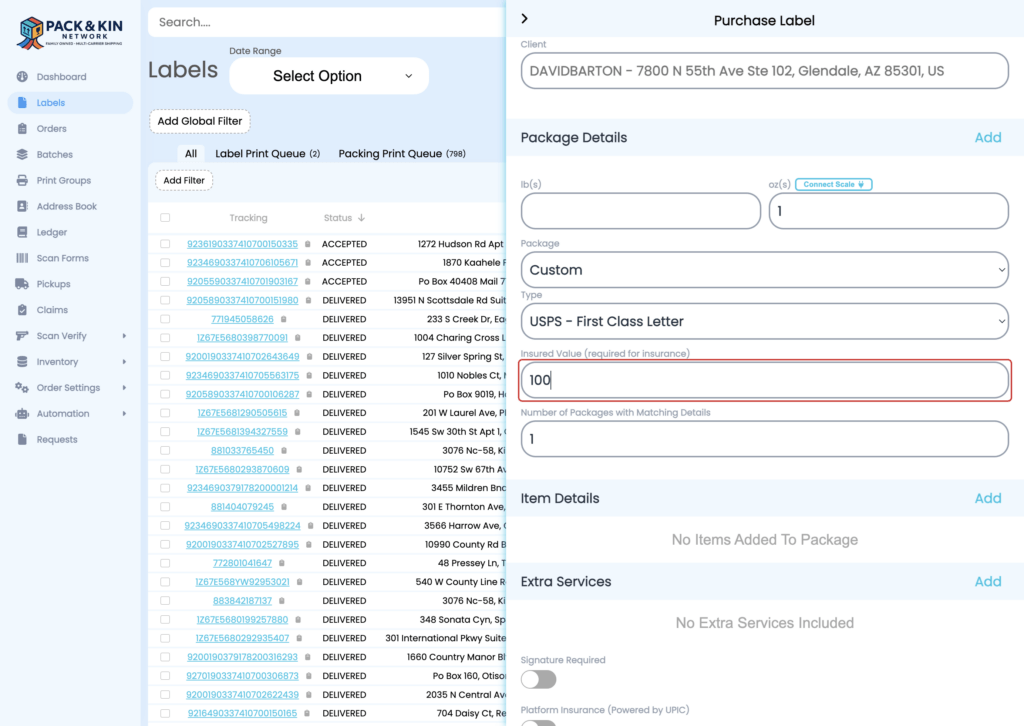The image size is (1024, 726).
Task: Open Print Groups printer icon
Action: pyautogui.click(x=23, y=181)
